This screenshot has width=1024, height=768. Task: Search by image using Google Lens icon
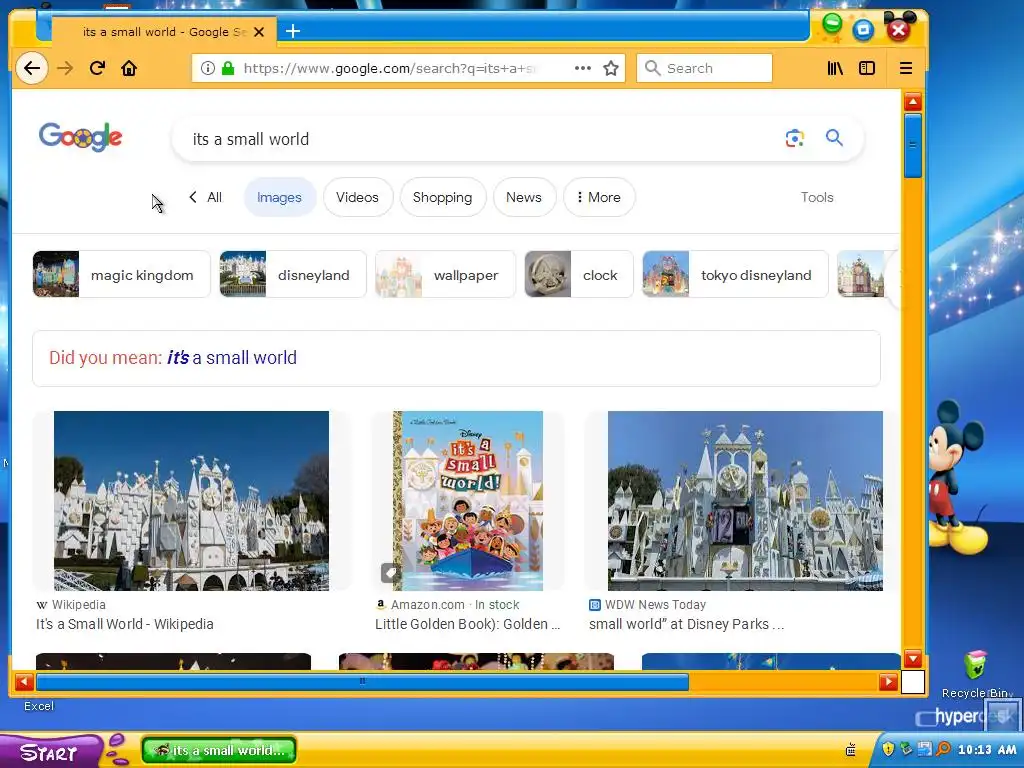[795, 138]
